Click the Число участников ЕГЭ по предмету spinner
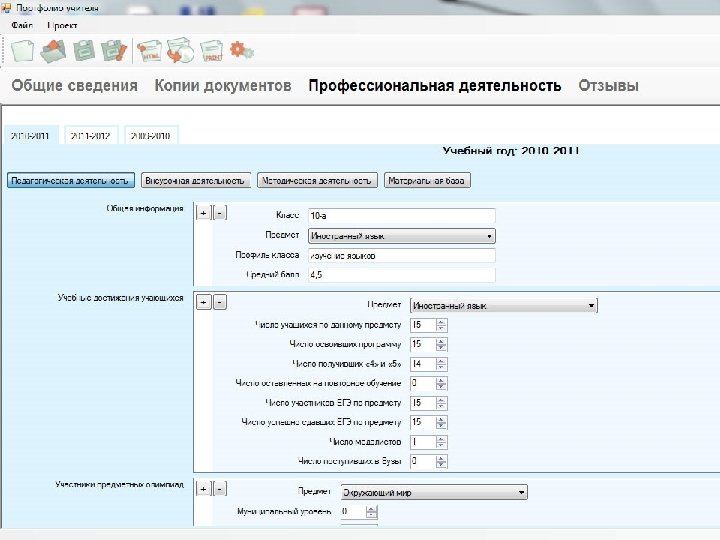This screenshot has height=540, width=720. click(428, 403)
